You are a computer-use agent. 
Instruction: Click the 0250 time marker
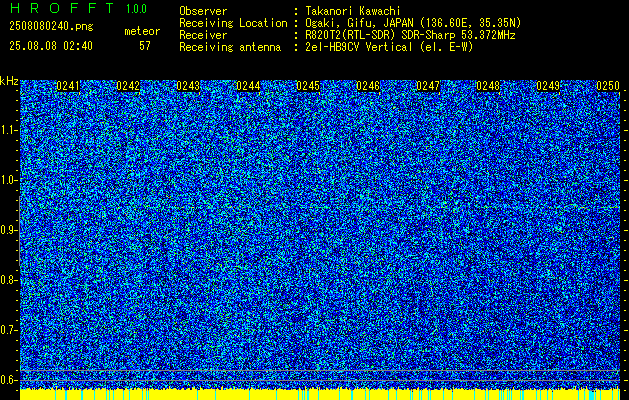[x=608, y=86]
